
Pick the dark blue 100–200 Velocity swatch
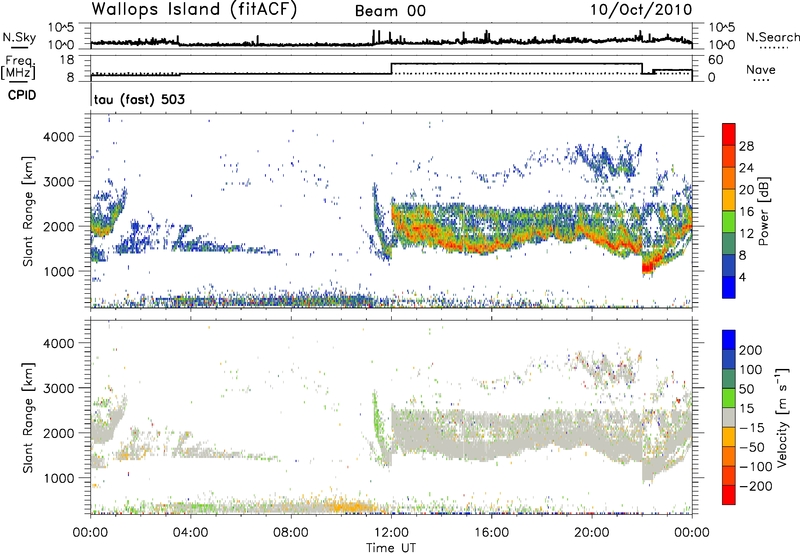pyautogui.click(x=729, y=360)
